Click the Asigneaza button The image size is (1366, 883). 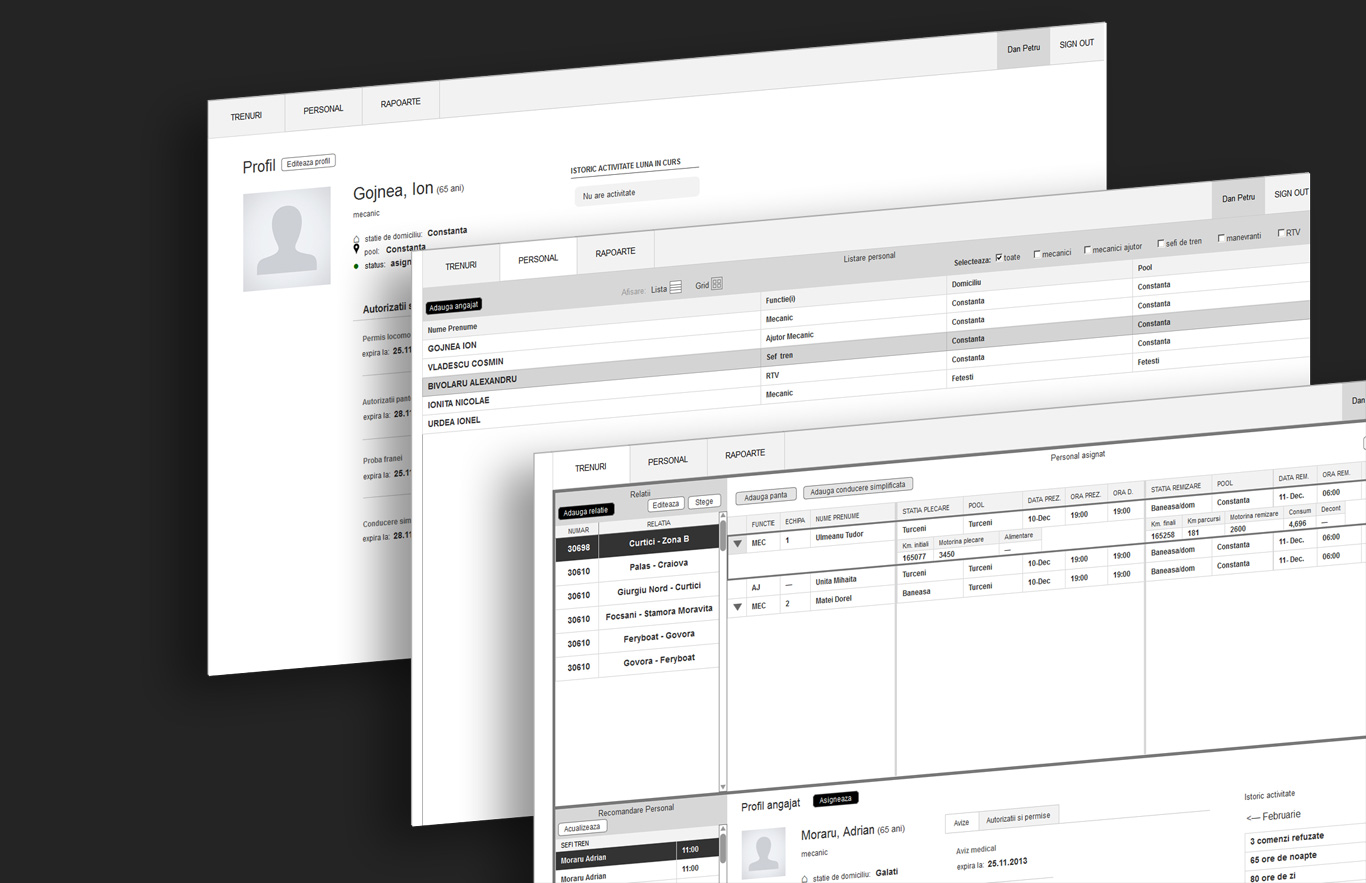pyautogui.click(x=835, y=799)
